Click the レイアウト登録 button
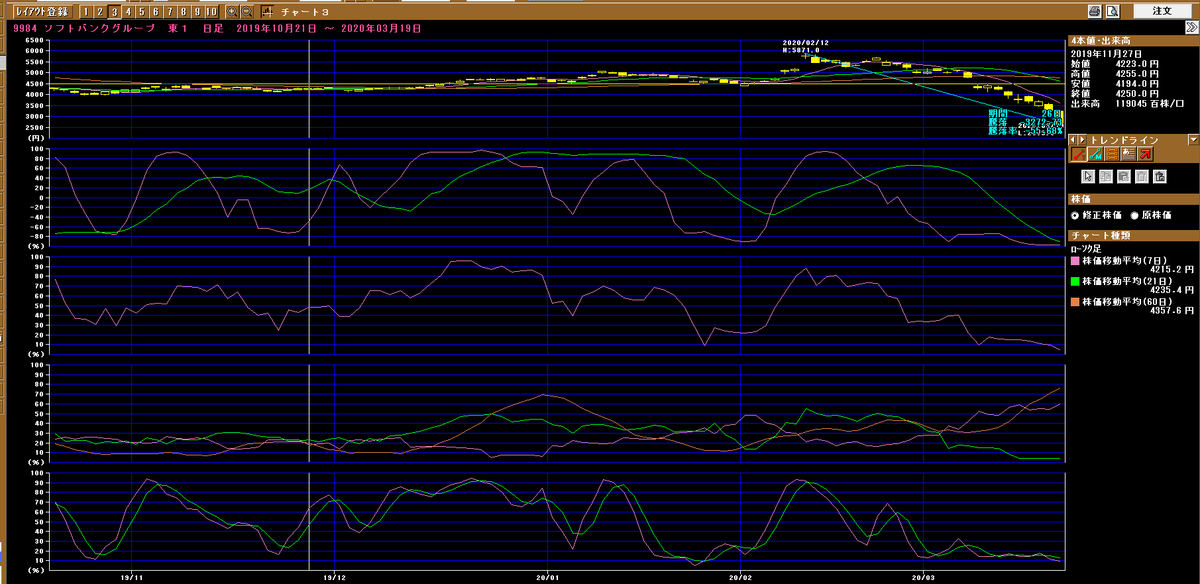This screenshot has height=584, width=1200. 42,12
